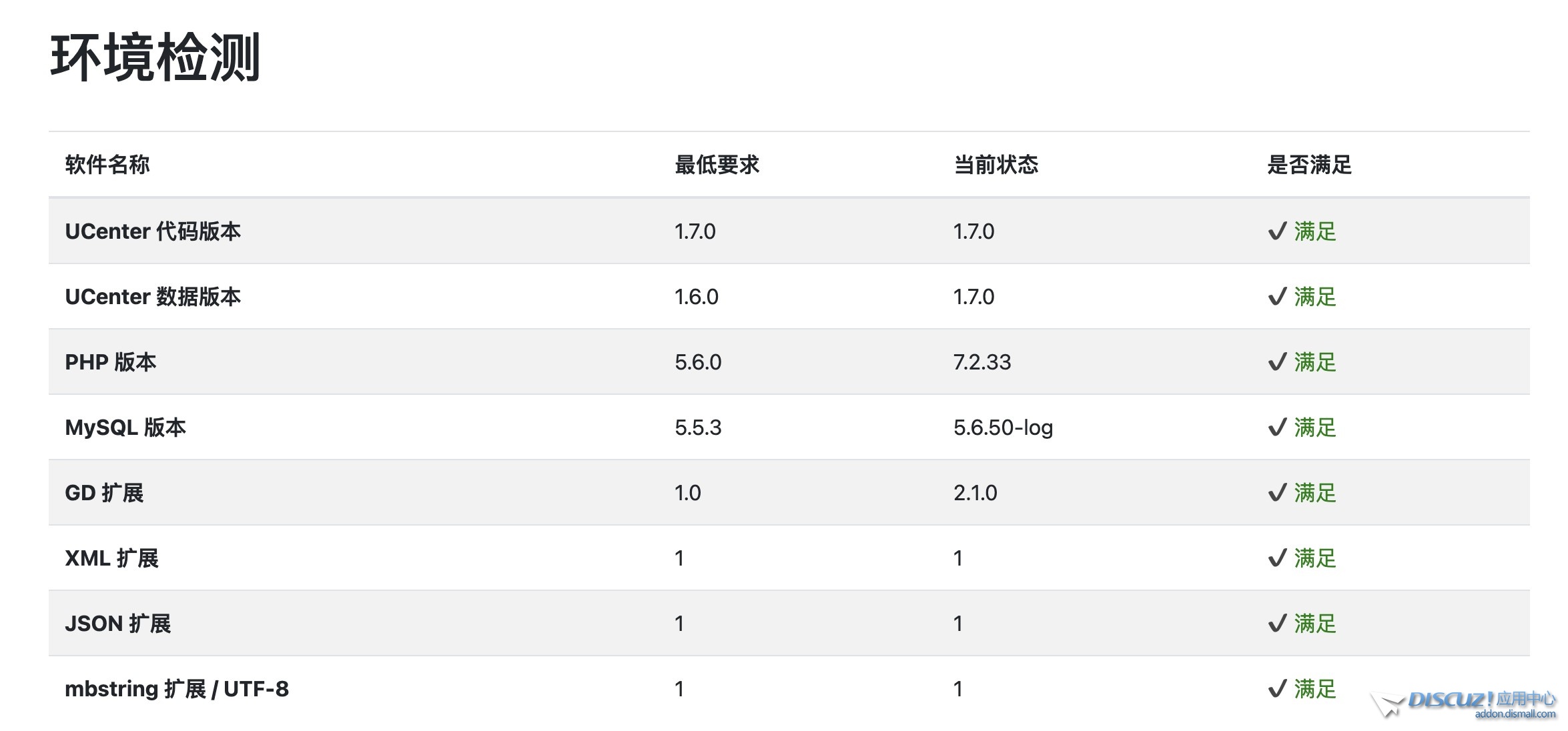Screen dimensions: 1568x731
Task: Click the checkmark icon in mbstring 扩展 row
Action: tap(1277, 689)
